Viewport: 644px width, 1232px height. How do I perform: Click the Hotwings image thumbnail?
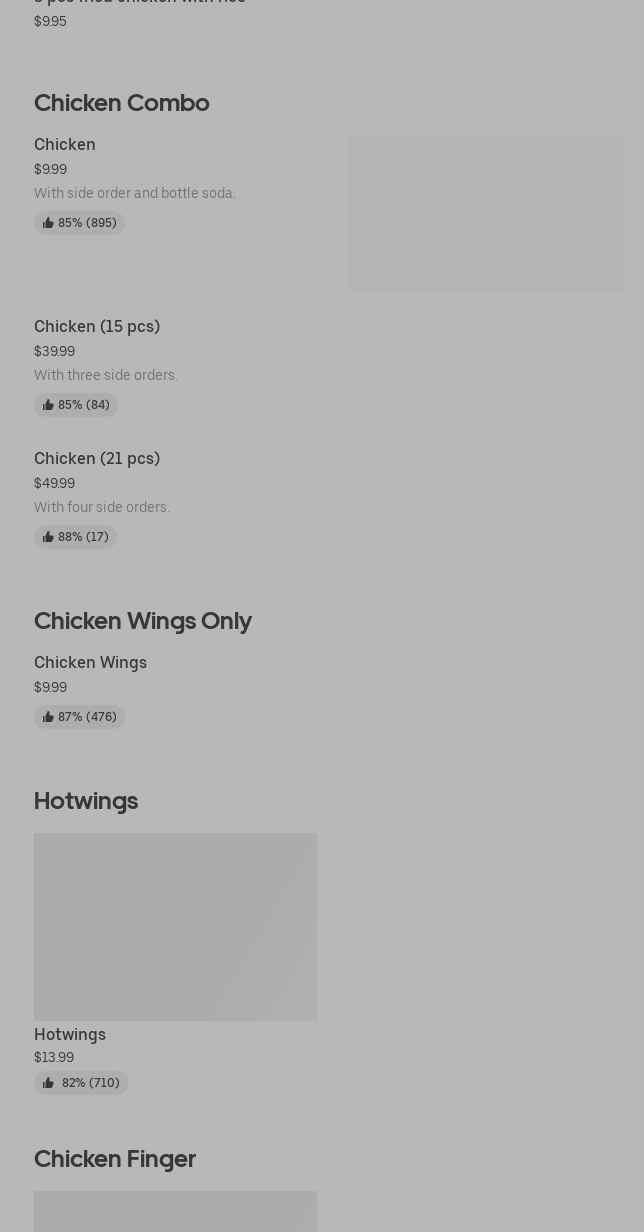[x=175, y=927]
